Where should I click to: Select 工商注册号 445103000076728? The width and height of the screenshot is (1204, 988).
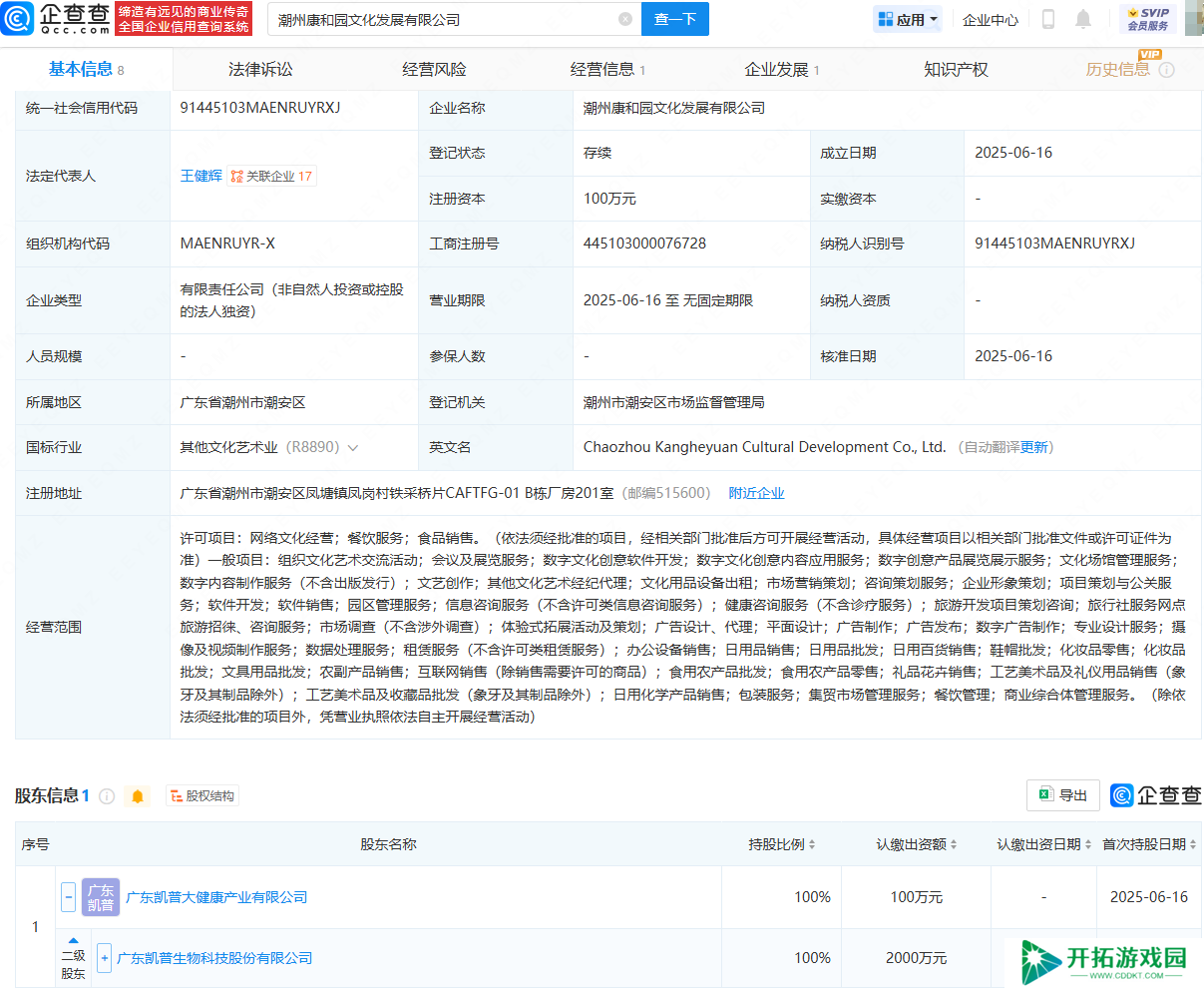click(x=644, y=244)
